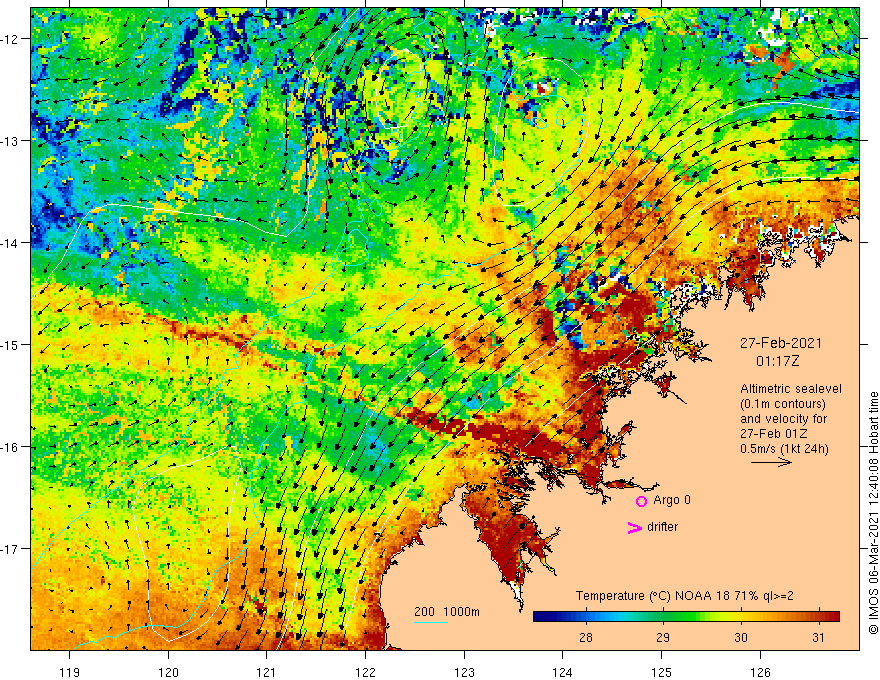The width and height of the screenshot is (880, 680).
Task: Click latitude label -17 on left axis
Action: click(11, 549)
